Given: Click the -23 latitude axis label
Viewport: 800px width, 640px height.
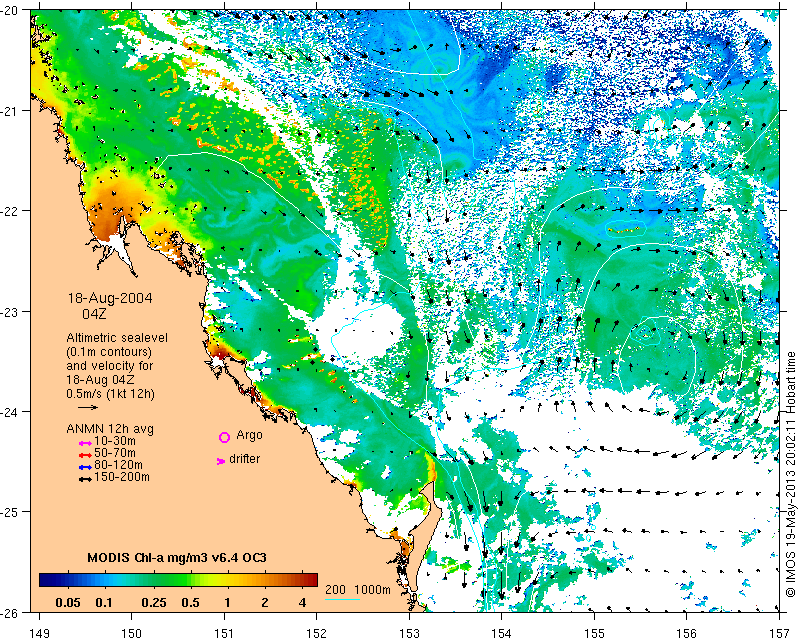Looking at the screenshot, I should (x=10, y=311).
